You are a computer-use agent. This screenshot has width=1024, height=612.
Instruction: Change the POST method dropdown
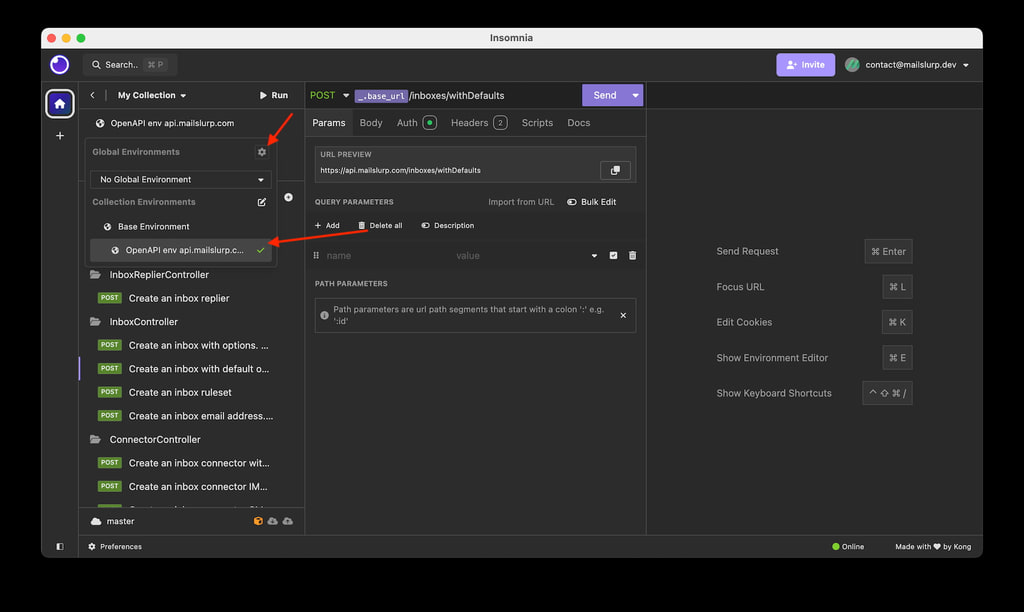coord(329,95)
